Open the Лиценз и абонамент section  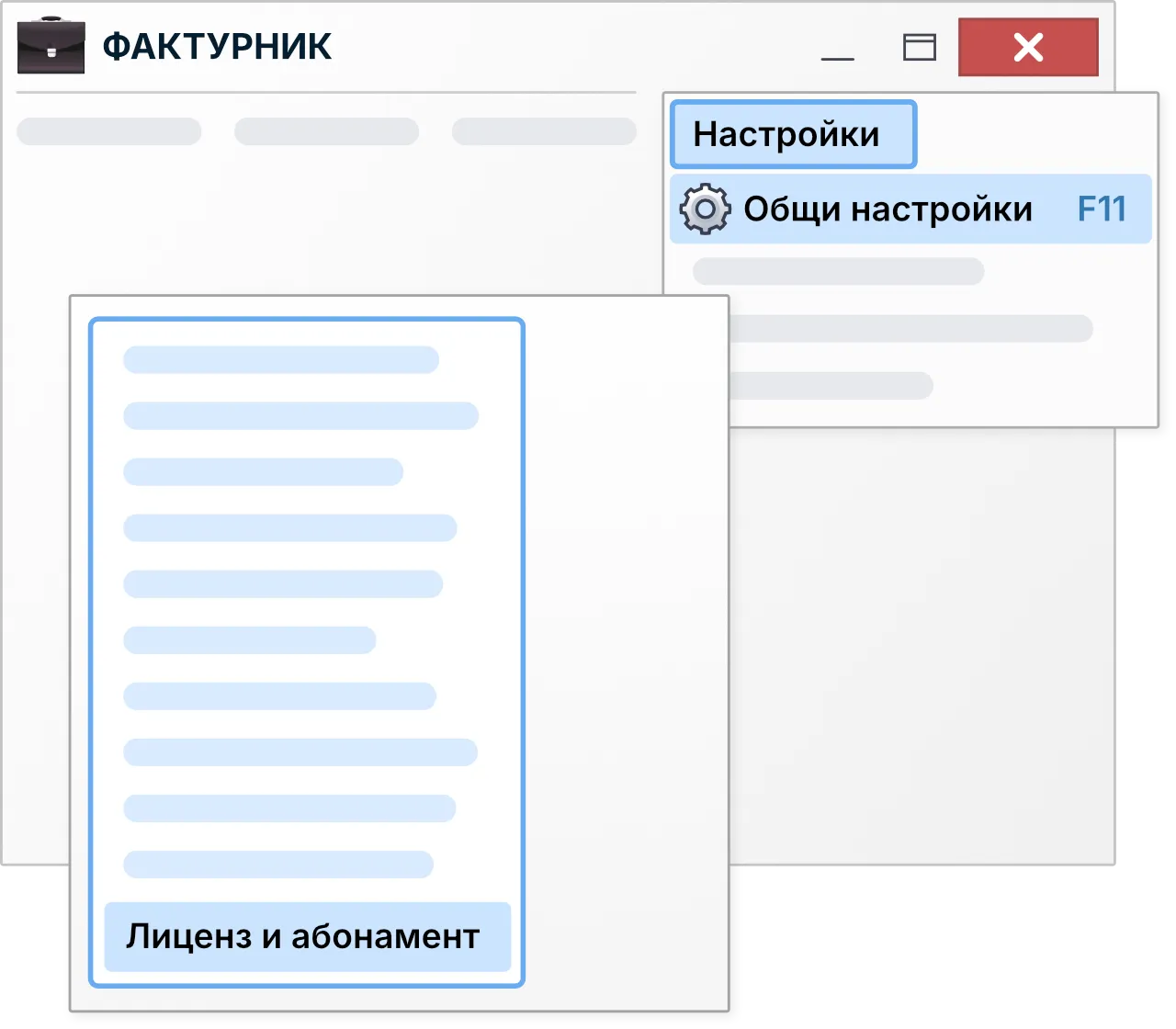(x=307, y=936)
